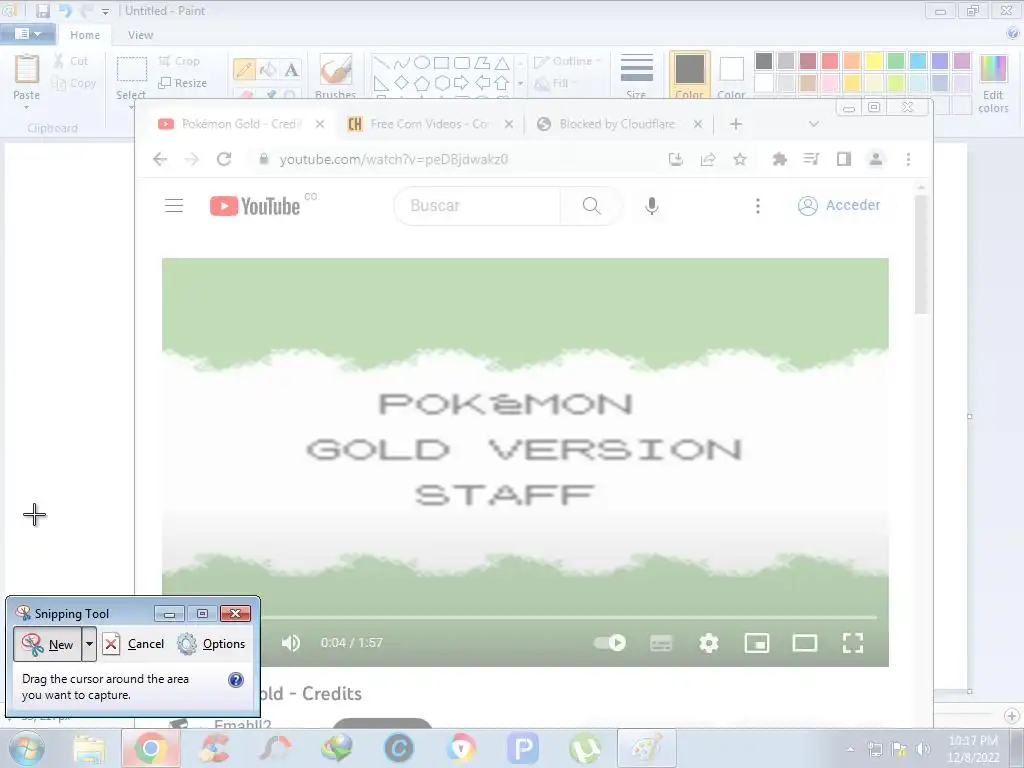Choose the oval shape in Paint shapes gallery
1024x768 pixels.
coord(422,63)
